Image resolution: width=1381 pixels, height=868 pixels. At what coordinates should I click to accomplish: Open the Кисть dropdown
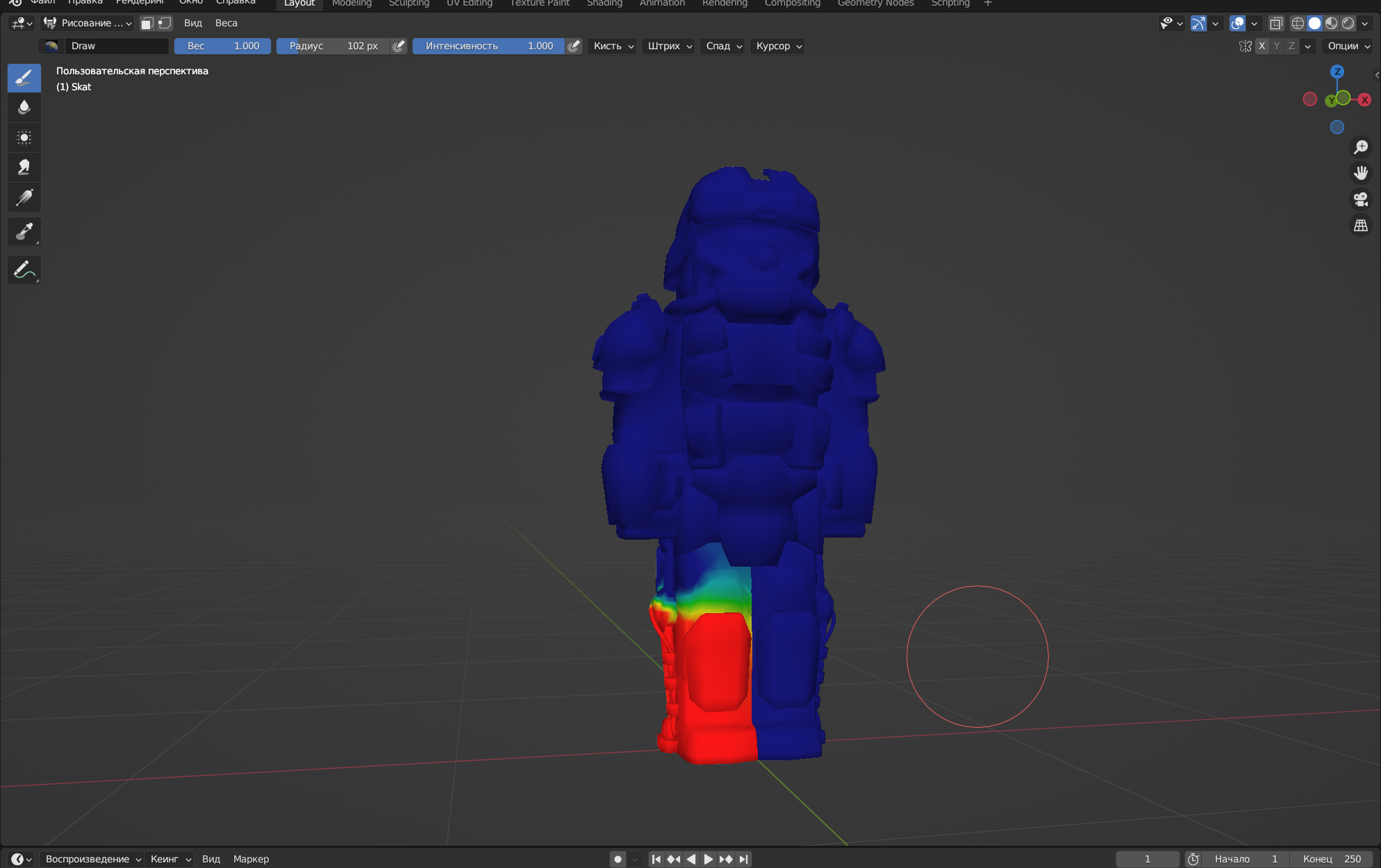(613, 46)
